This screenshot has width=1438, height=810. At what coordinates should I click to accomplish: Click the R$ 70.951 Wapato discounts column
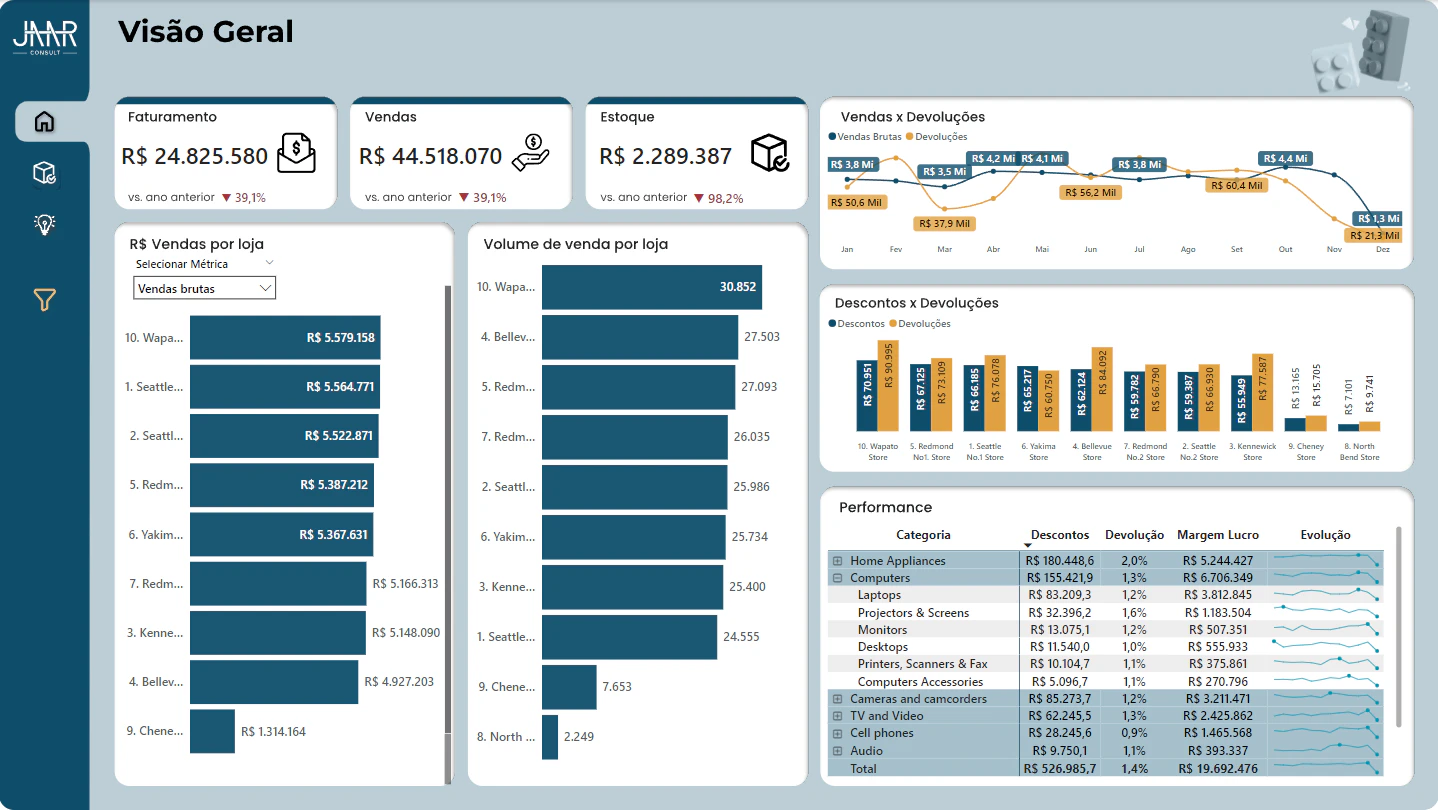coord(867,396)
